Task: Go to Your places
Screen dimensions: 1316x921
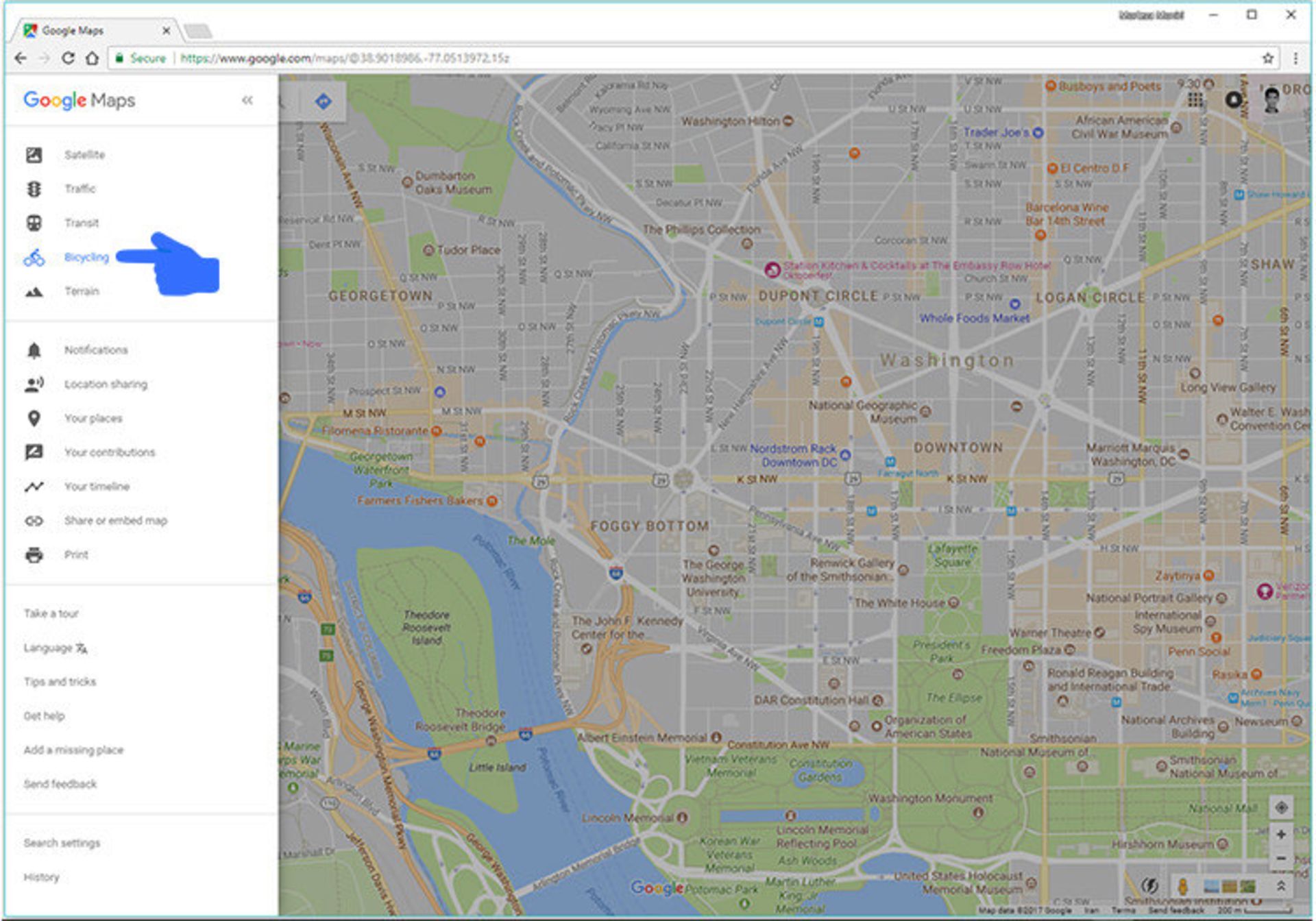Action: pos(93,418)
